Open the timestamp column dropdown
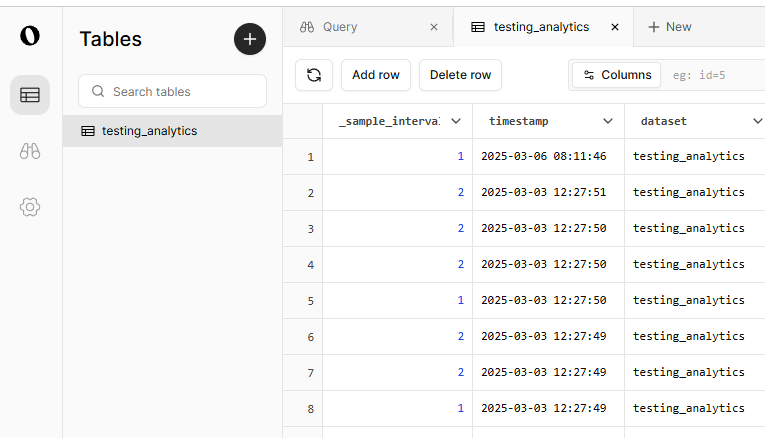The image size is (765, 438). [x=608, y=121]
